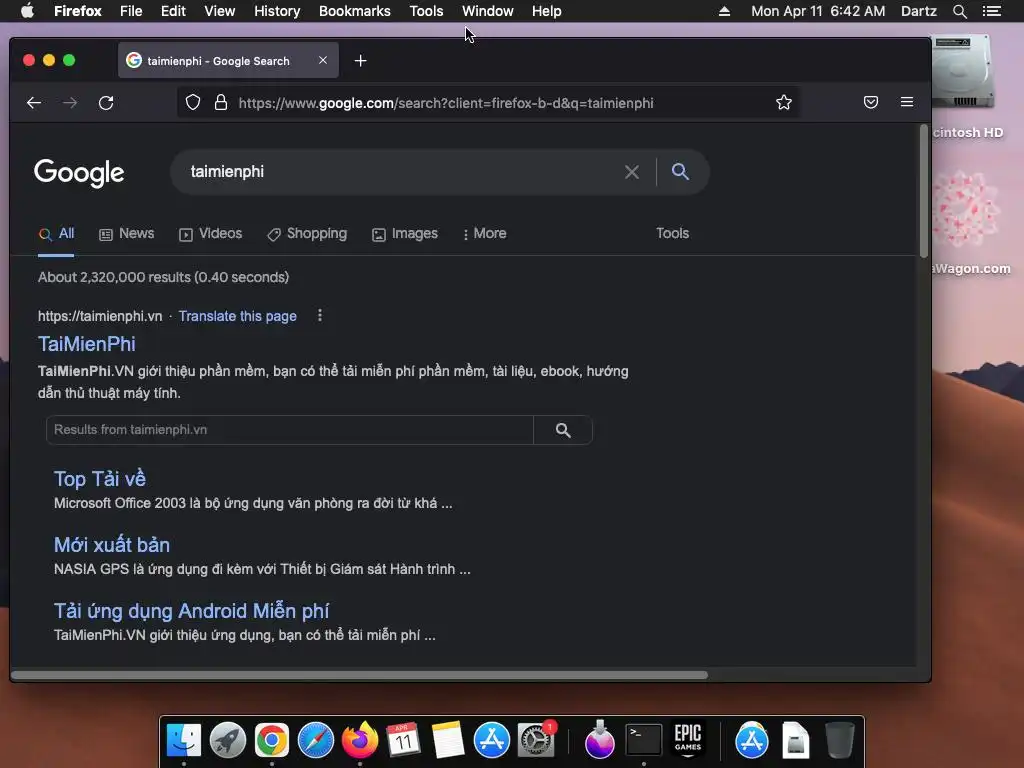Image resolution: width=1024 pixels, height=768 pixels.
Task: Search within taimienphi.vn results magnifier
Action: [x=563, y=430]
